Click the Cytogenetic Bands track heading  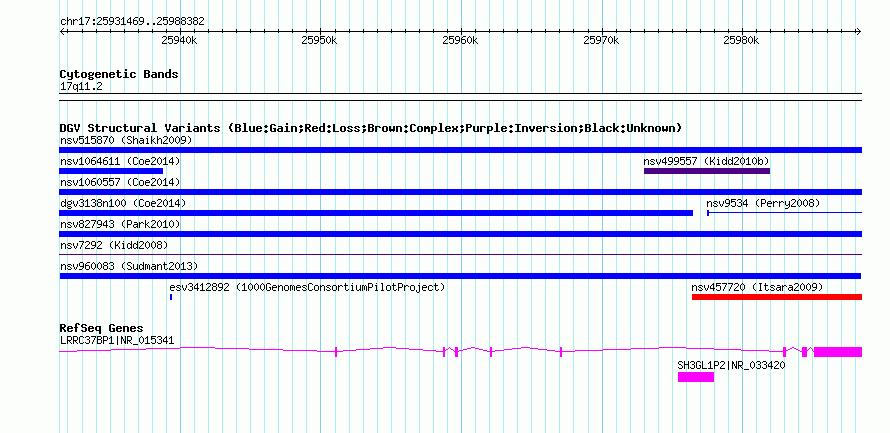119,74
